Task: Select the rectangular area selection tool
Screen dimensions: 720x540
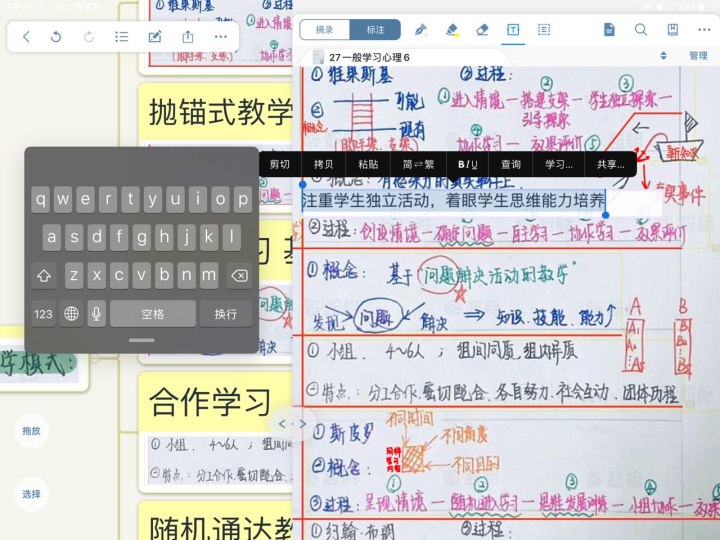Action: 544,30
